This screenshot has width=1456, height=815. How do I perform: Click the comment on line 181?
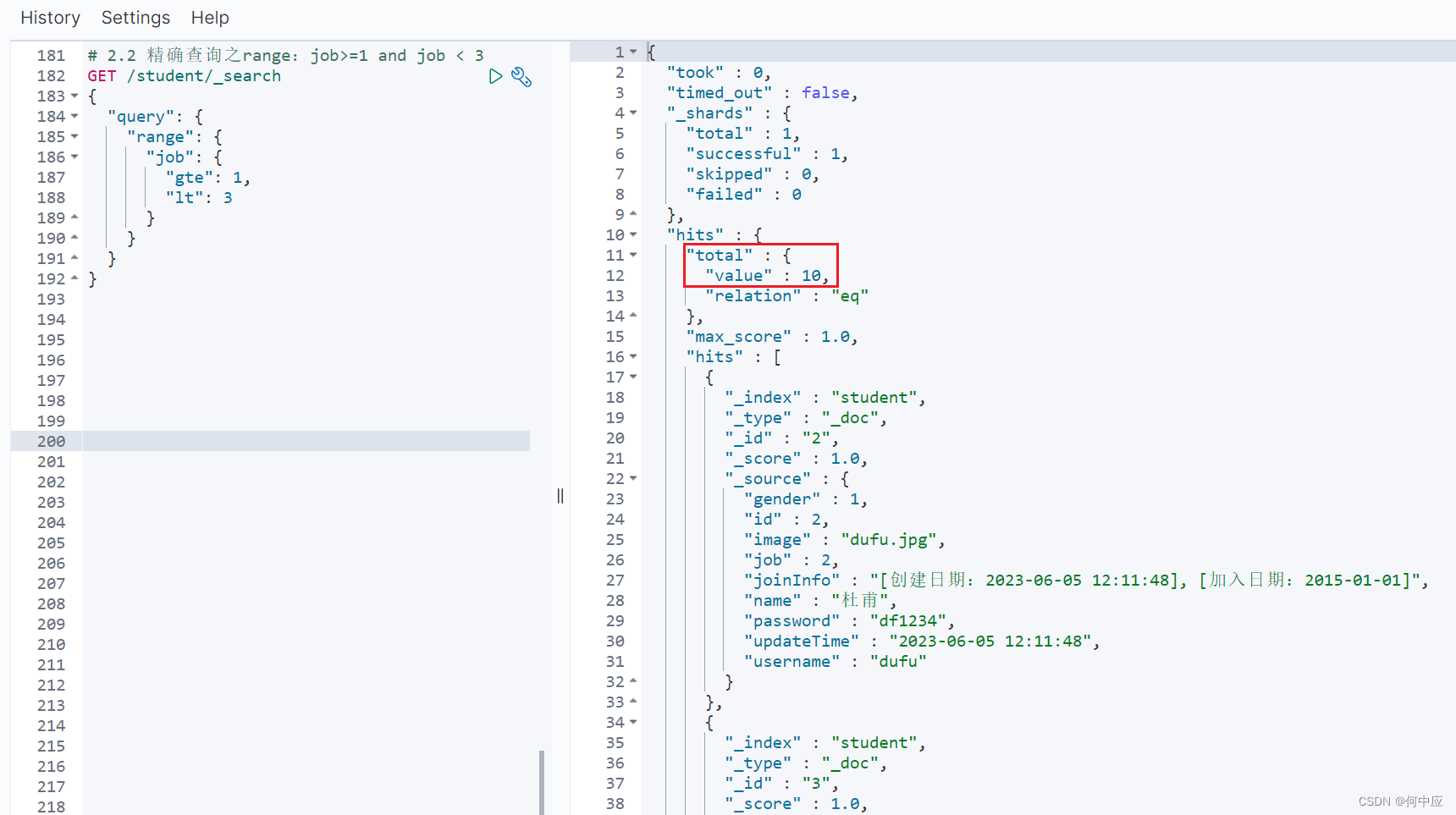coord(286,55)
